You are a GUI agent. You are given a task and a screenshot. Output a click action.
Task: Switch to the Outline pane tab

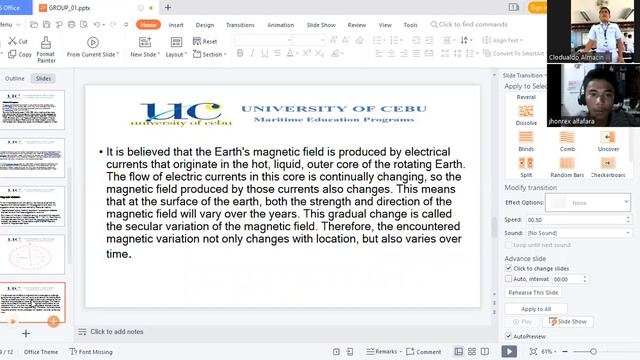(x=15, y=78)
